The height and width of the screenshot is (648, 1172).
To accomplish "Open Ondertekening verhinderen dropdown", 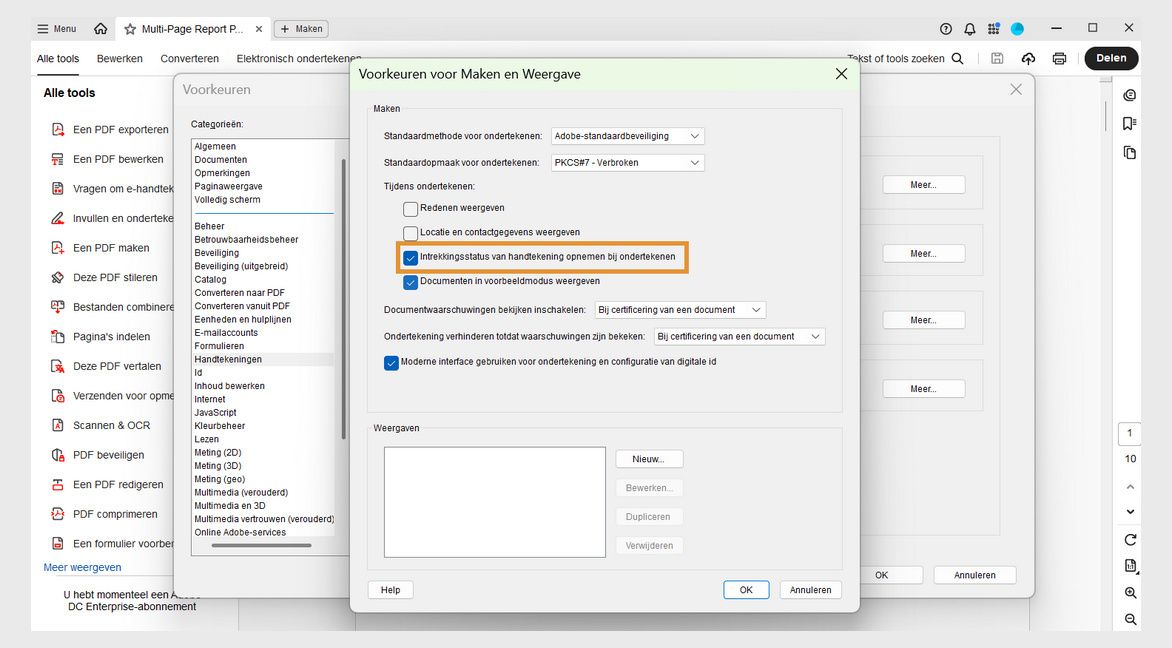I will point(739,336).
